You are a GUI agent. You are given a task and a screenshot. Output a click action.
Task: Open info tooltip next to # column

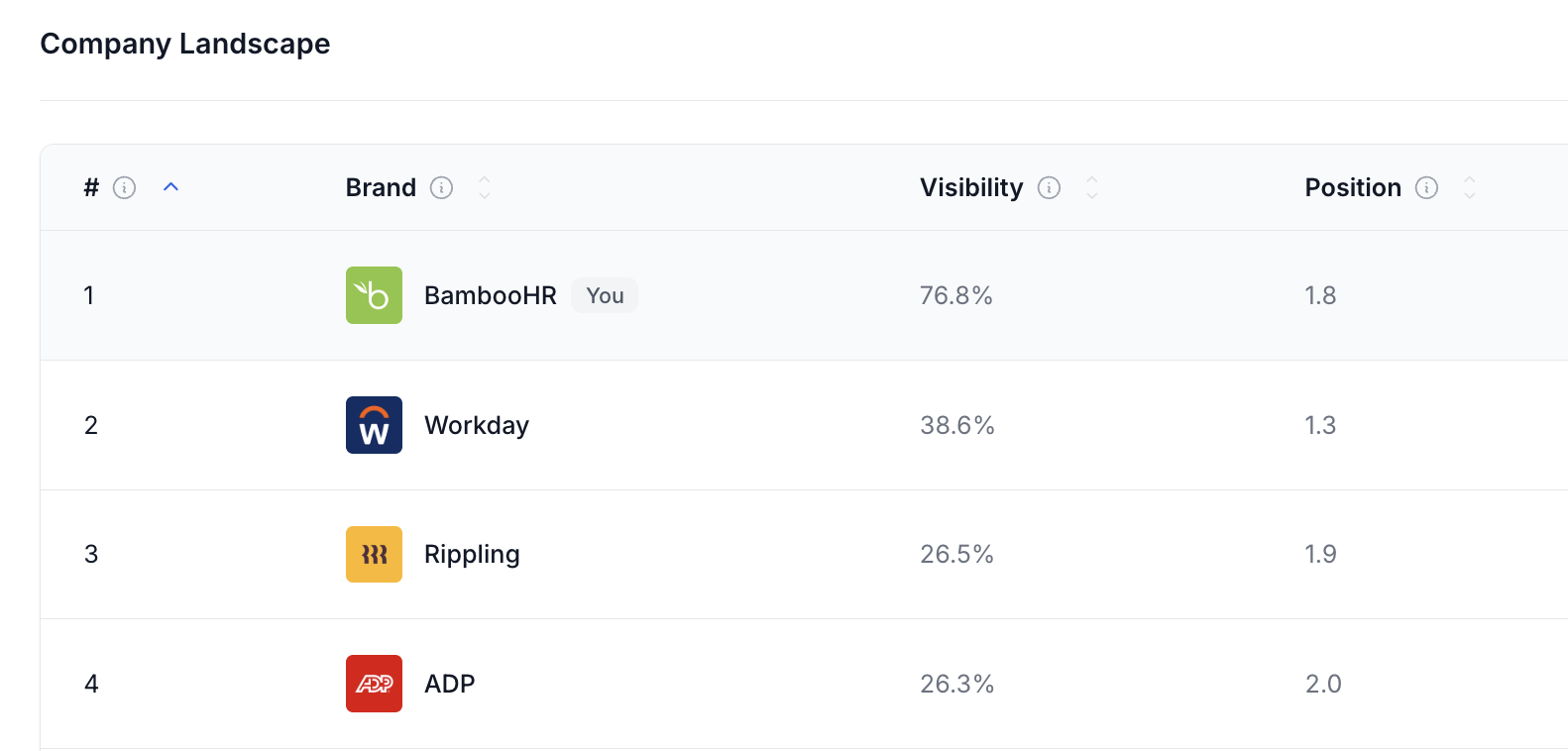[x=124, y=188]
